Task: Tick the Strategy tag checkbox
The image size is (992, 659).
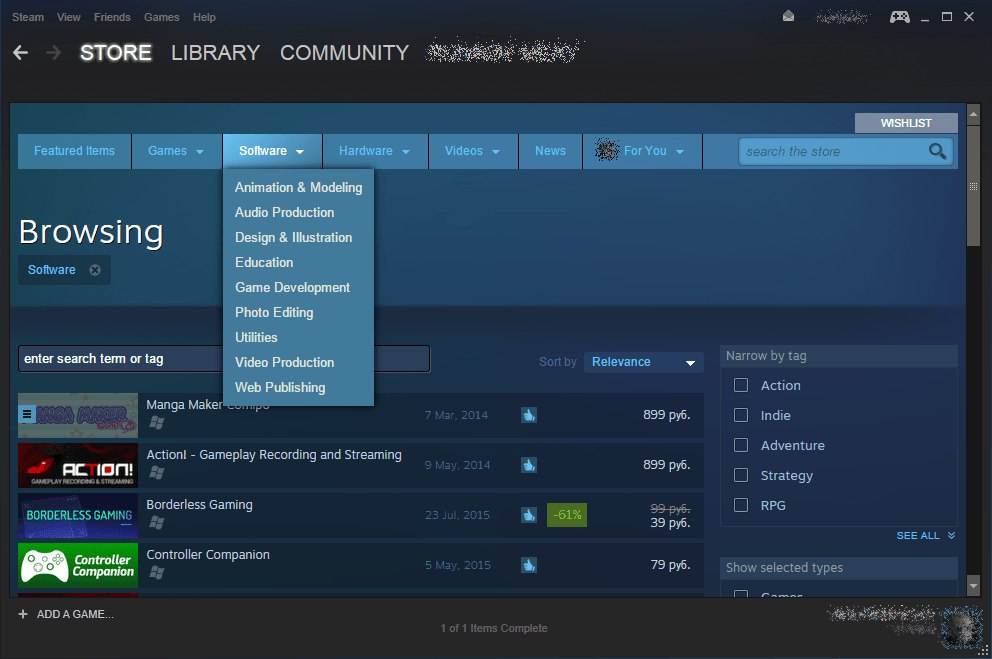Action: 741,475
